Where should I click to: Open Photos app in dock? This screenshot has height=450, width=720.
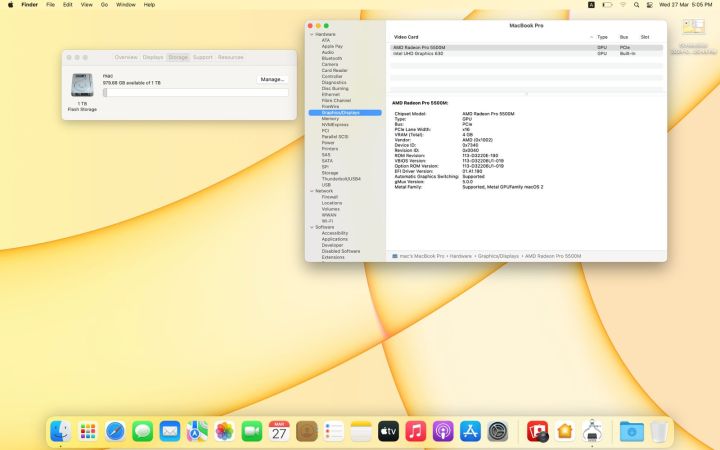pos(225,431)
